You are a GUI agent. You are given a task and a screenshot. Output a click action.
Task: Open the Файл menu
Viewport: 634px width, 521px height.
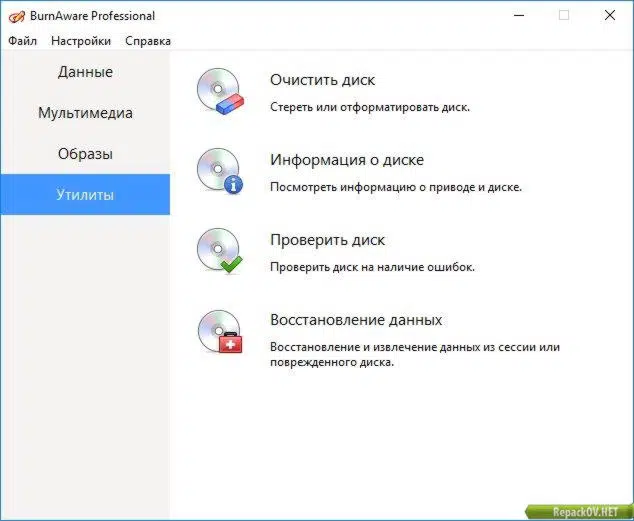click(x=23, y=41)
